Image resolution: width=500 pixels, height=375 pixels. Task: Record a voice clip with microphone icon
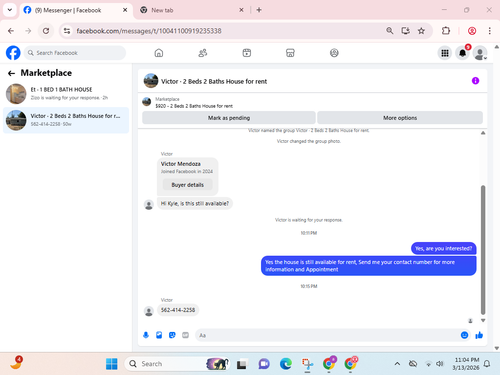pyautogui.click(x=146, y=335)
